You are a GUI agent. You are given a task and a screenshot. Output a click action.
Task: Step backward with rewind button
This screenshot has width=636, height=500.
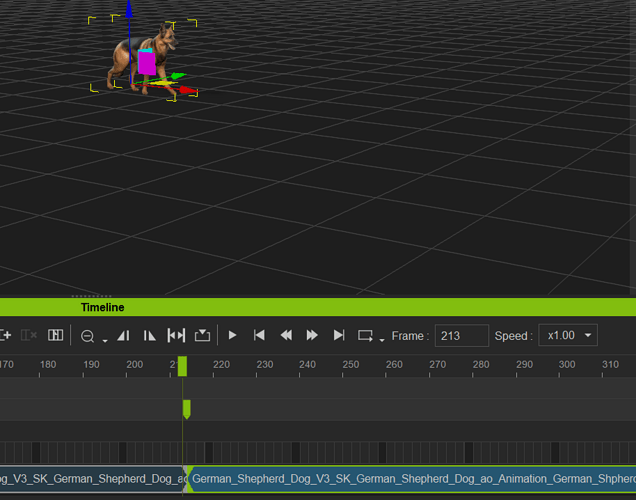[286, 335]
